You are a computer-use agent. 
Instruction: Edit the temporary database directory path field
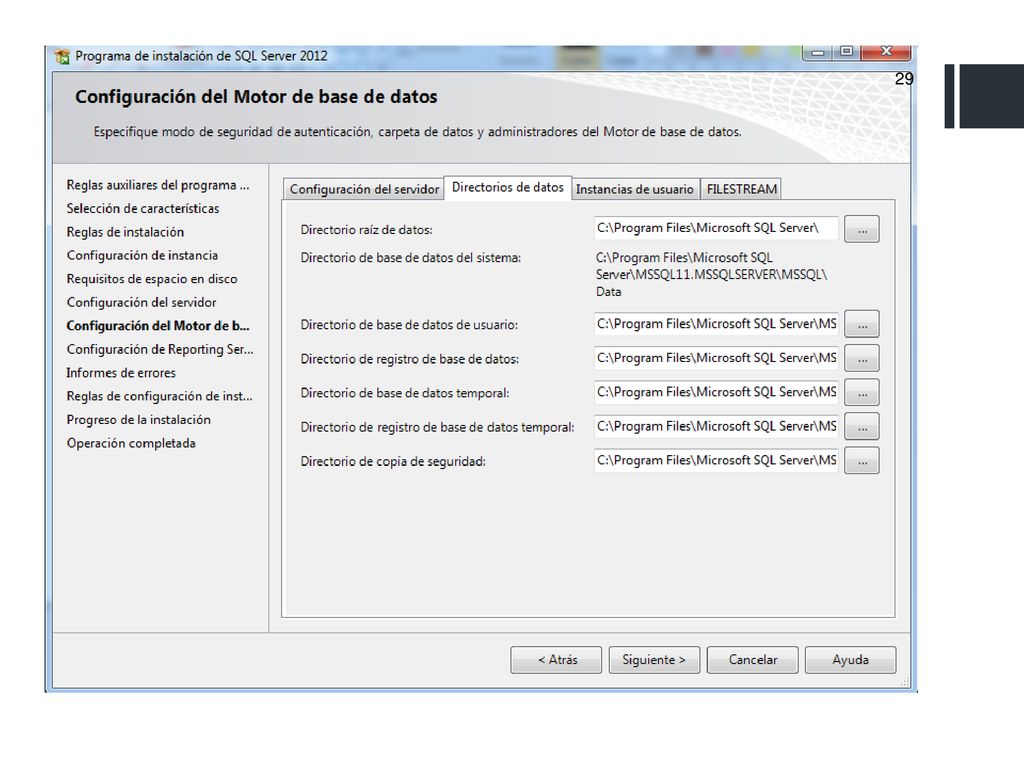pyautogui.click(x=716, y=392)
